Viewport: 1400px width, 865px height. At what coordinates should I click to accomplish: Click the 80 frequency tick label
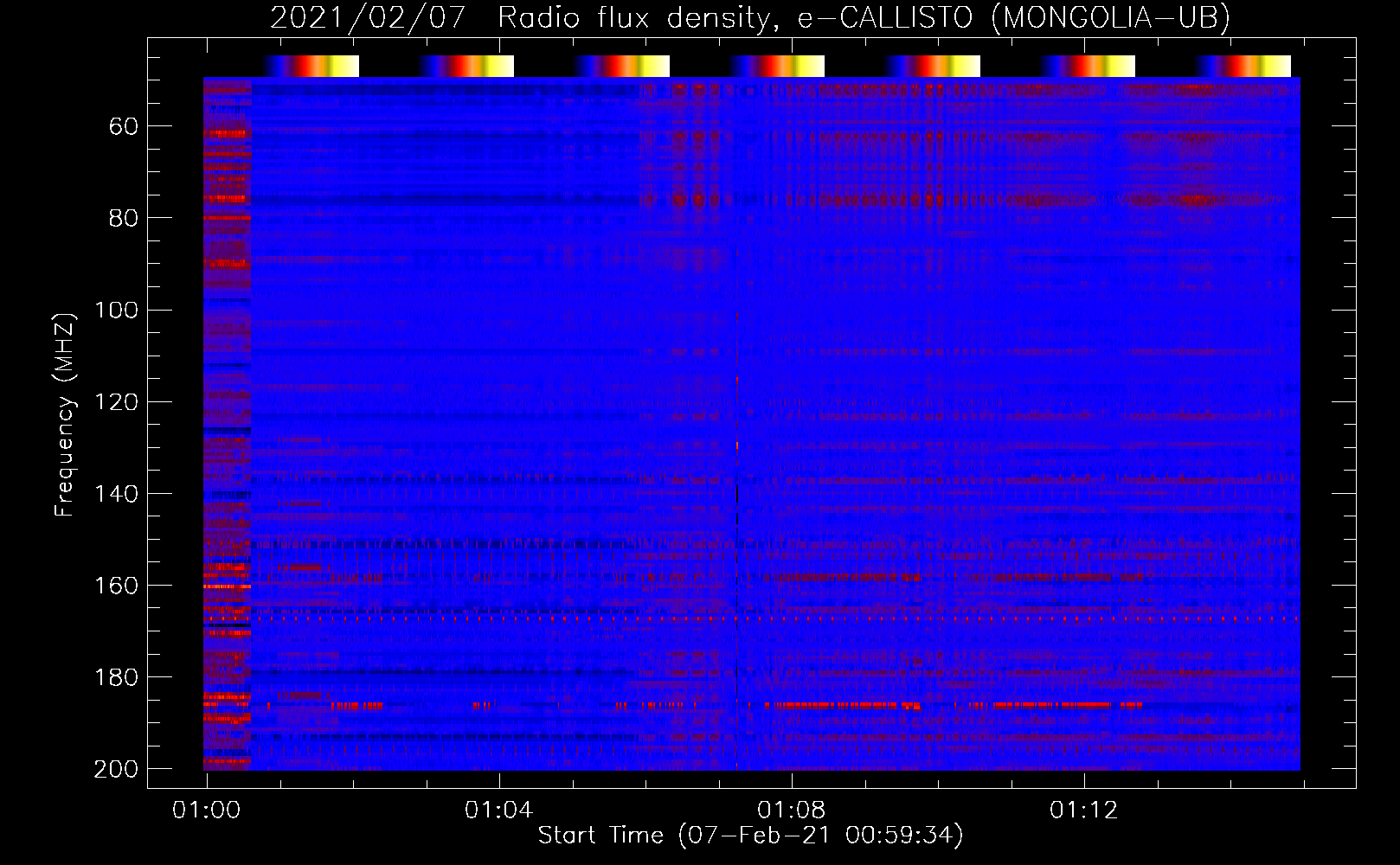click(124, 219)
